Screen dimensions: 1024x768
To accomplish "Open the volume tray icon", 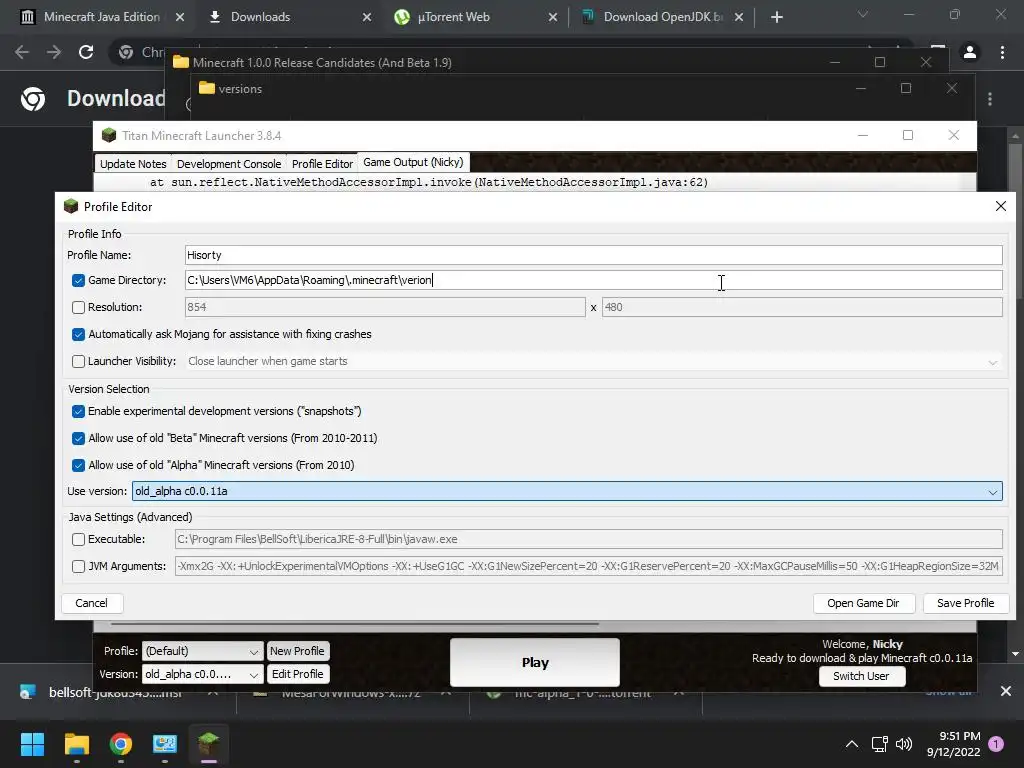I will coord(904,744).
